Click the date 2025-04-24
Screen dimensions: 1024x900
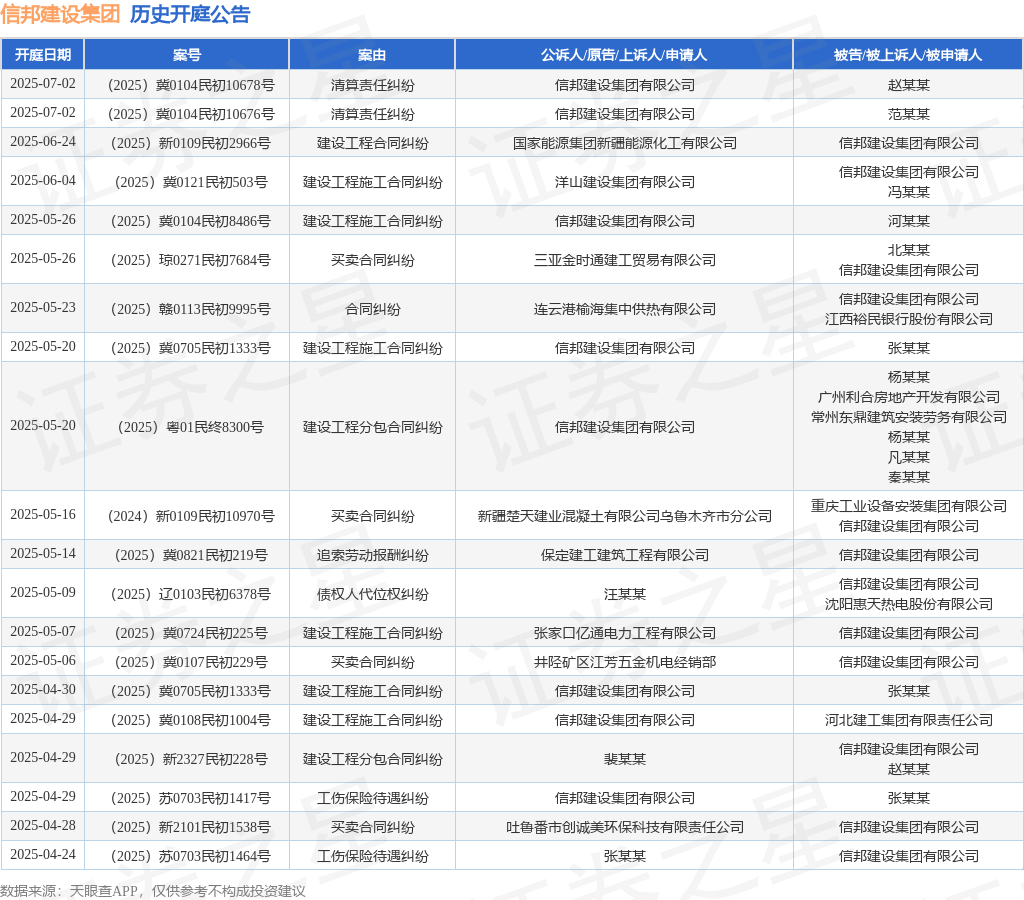coord(43,854)
